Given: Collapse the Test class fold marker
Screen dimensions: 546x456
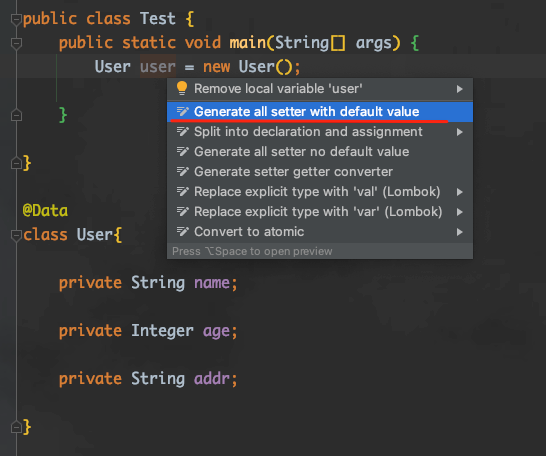Looking at the screenshot, I should click(16, 19).
